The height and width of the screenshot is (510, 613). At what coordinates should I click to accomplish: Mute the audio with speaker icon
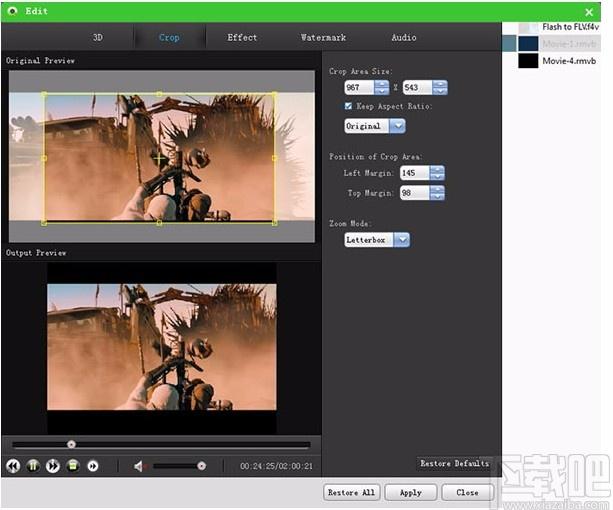click(140, 466)
